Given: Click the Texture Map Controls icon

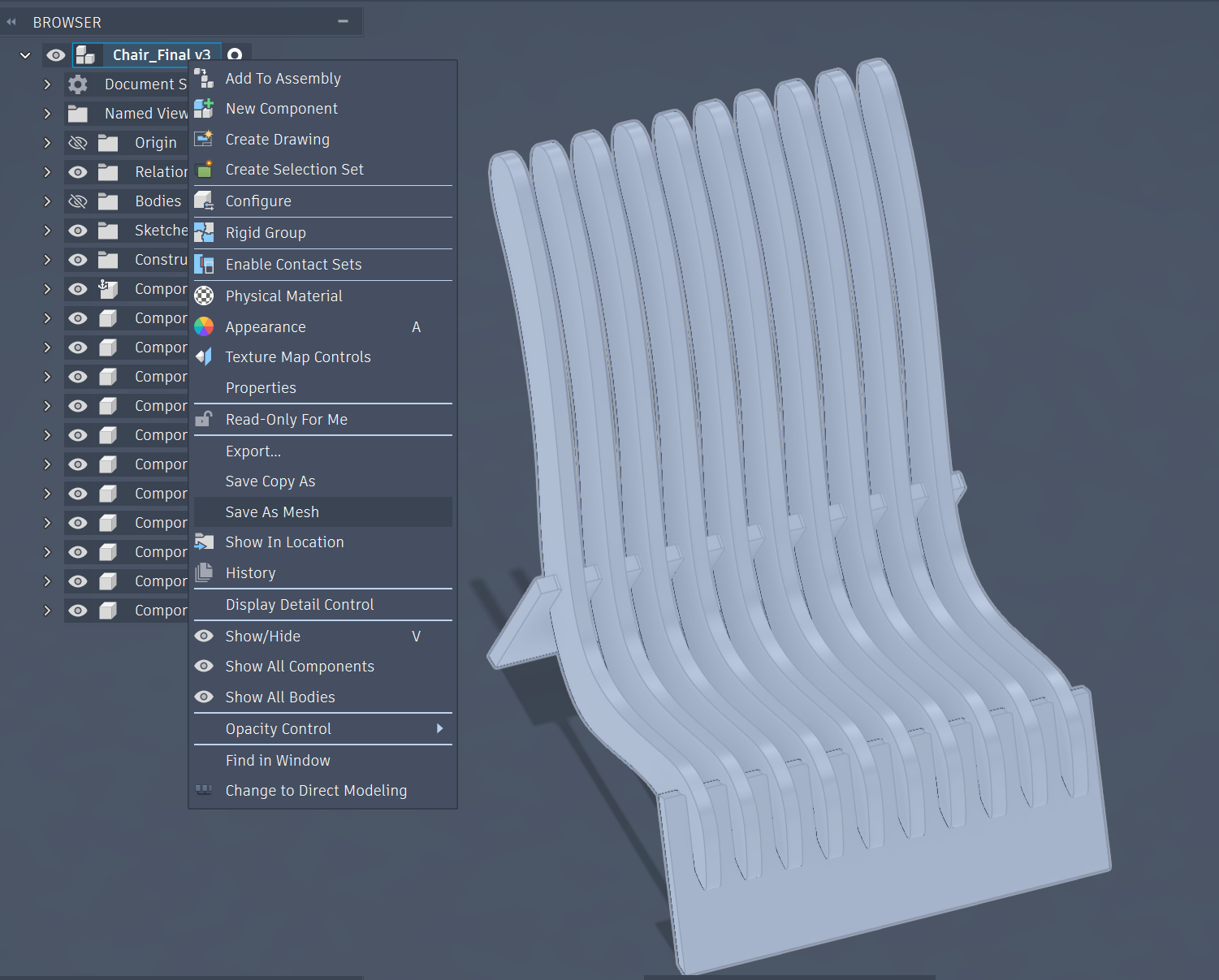Looking at the screenshot, I should [204, 356].
